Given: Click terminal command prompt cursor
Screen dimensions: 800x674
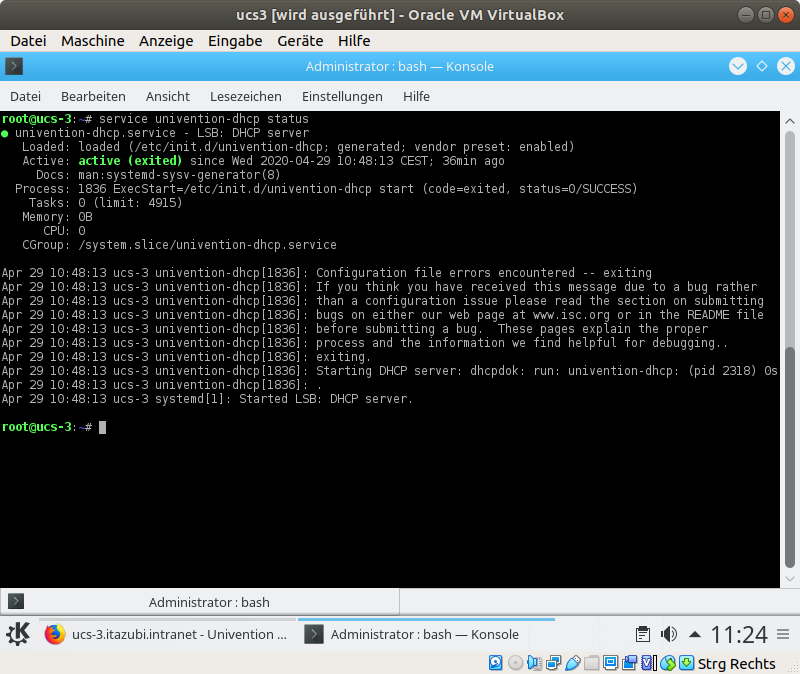Looking at the screenshot, I should click(x=103, y=427).
